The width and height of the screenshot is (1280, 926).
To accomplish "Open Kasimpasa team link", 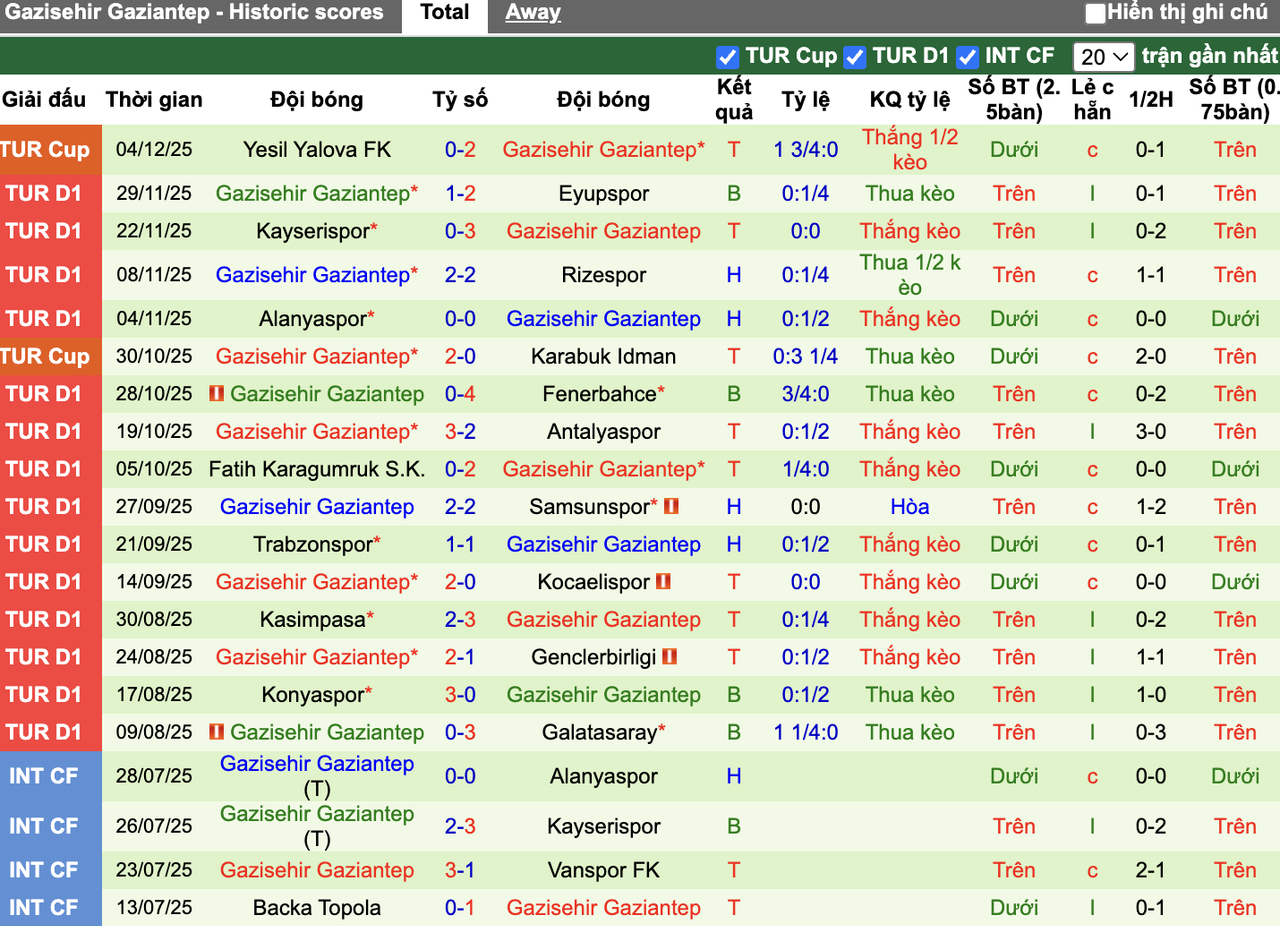I will pos(313,620).
